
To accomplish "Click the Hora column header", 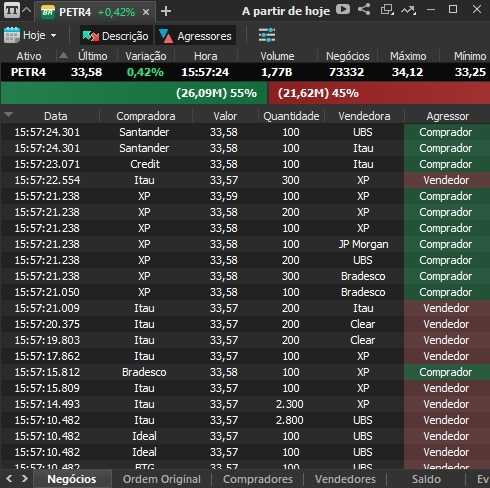I will [206, 56].
